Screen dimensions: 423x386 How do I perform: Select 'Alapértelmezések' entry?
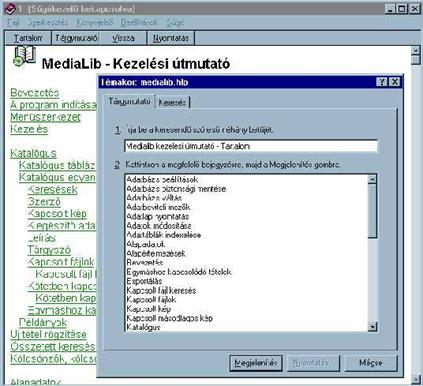(x=156, y=253)
